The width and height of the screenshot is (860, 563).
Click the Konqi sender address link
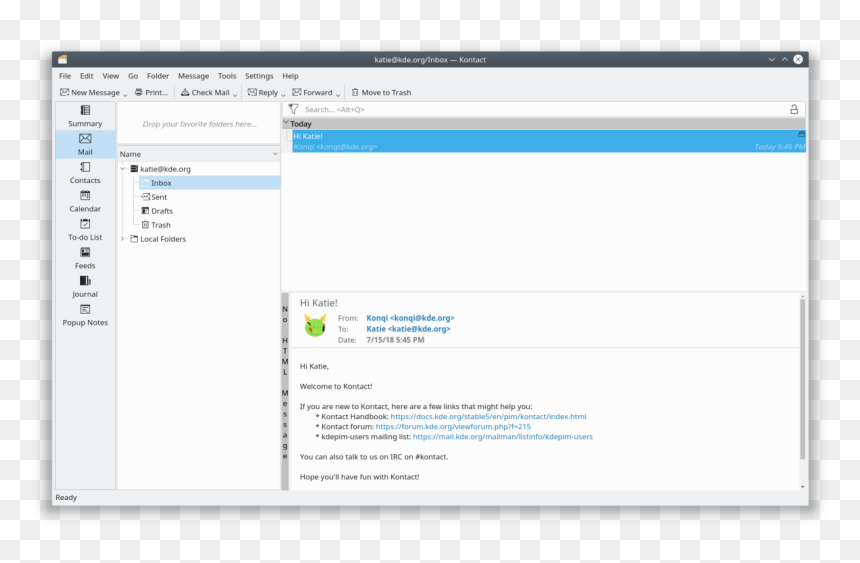(410, 318)
